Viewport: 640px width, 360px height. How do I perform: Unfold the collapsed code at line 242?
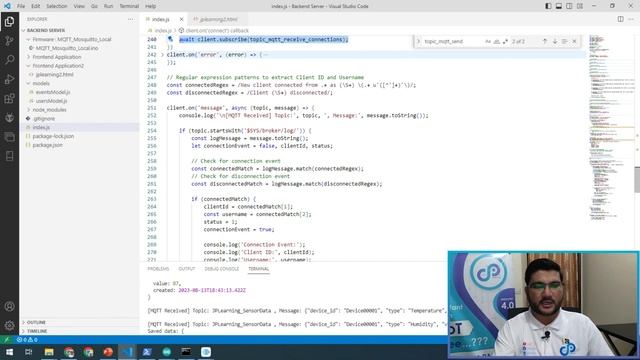pos(162,55)
